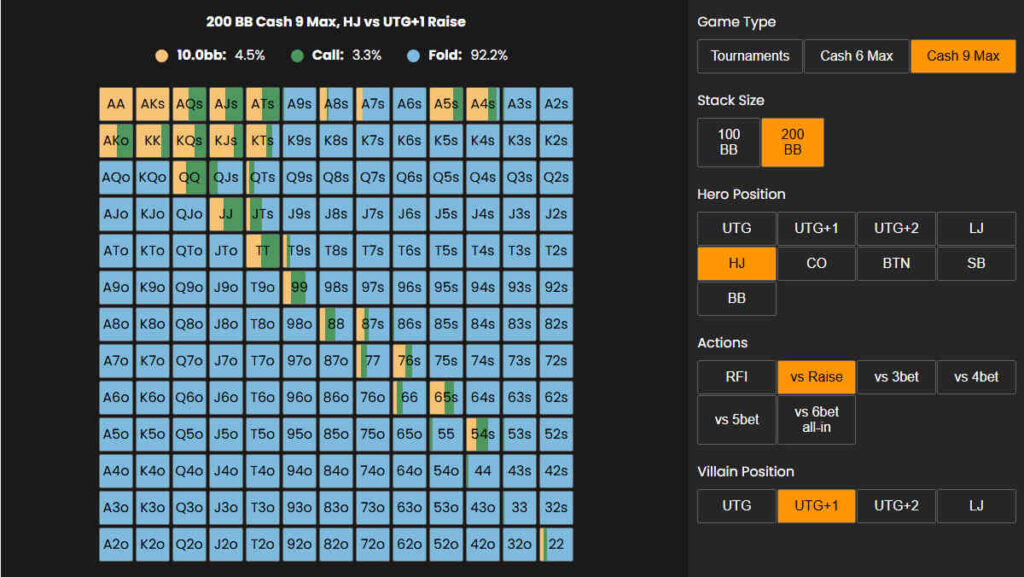1024x577 pixels.
Task: Select the vs 6bet all-in action
Action: point(816,420)
